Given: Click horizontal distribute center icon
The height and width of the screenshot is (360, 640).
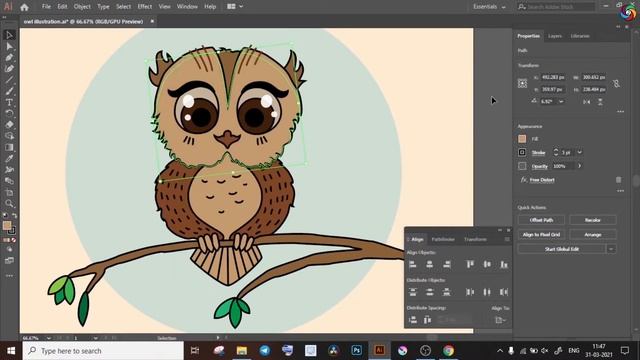Looking at the screenshot, I should tap(487, 292).
